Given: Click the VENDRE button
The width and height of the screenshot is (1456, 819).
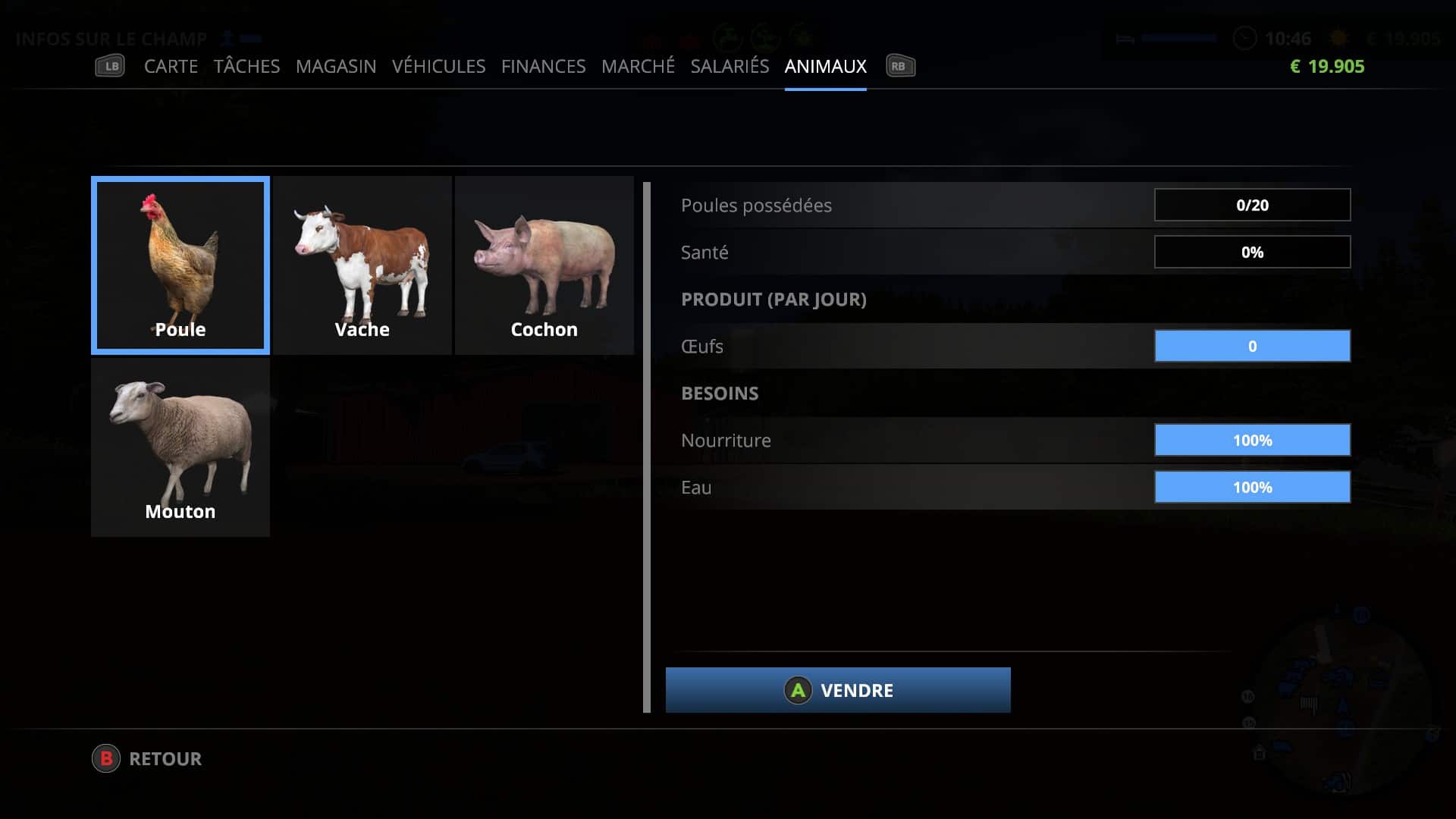Looking at the screenshot, I should point(838,690).
